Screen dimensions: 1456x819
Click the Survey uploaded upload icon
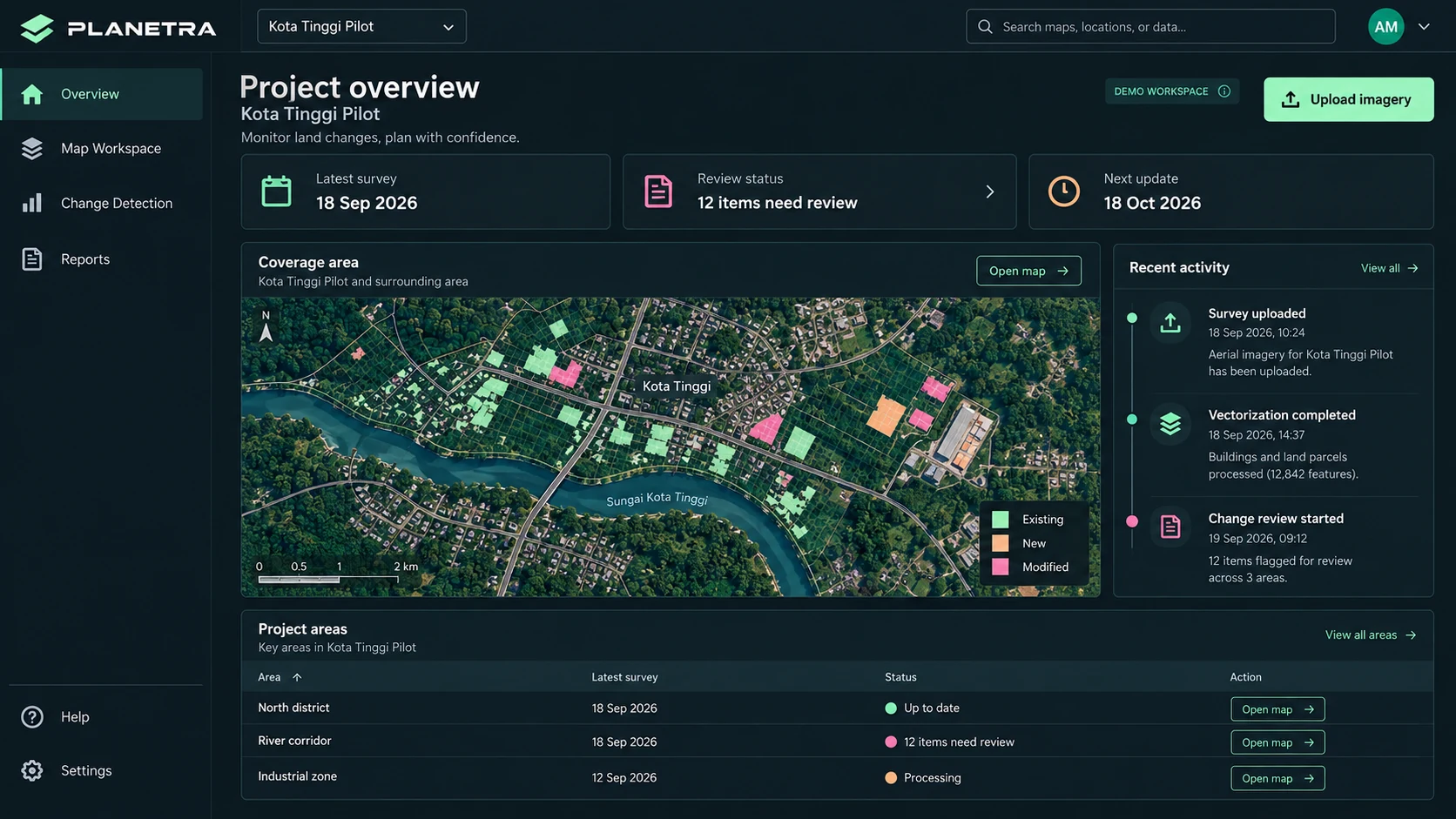(x=1170, y=323)
